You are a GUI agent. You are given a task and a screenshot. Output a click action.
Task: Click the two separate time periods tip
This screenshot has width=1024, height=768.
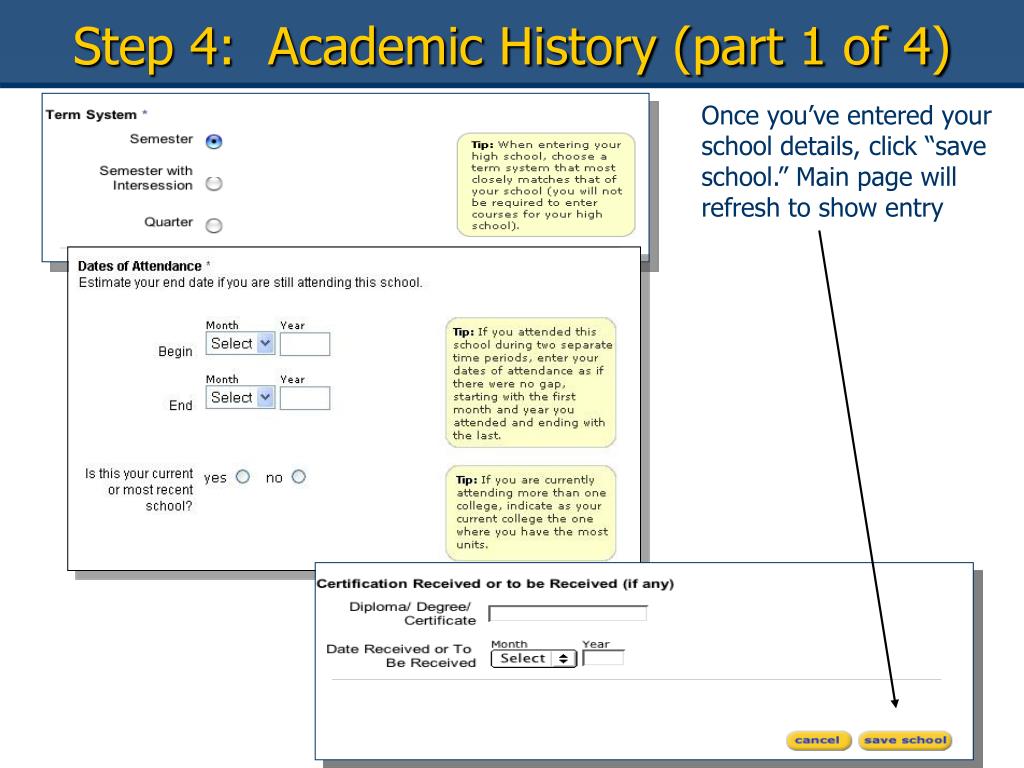(x=531, y=383)
